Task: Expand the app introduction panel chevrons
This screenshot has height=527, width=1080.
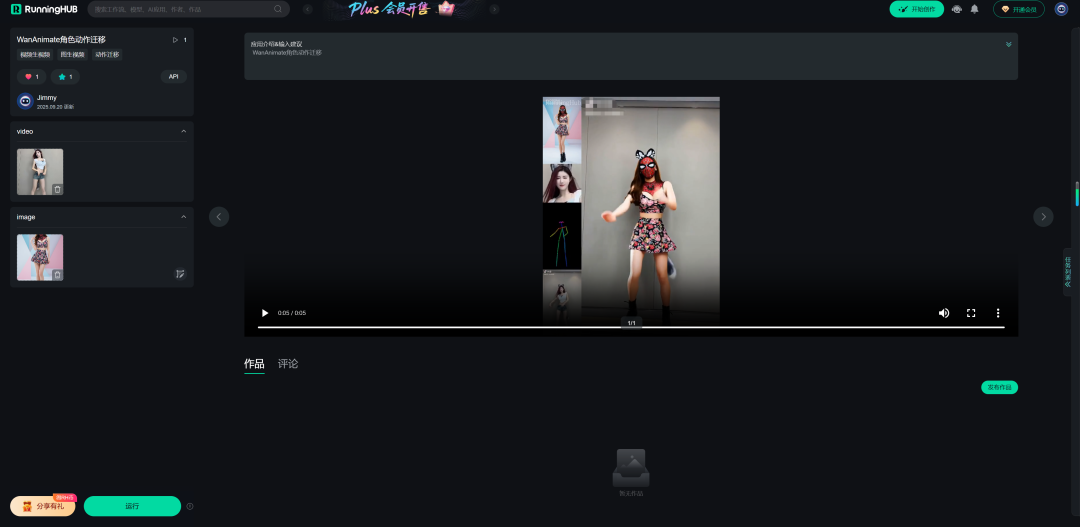Action: [x=1008, y=44]
